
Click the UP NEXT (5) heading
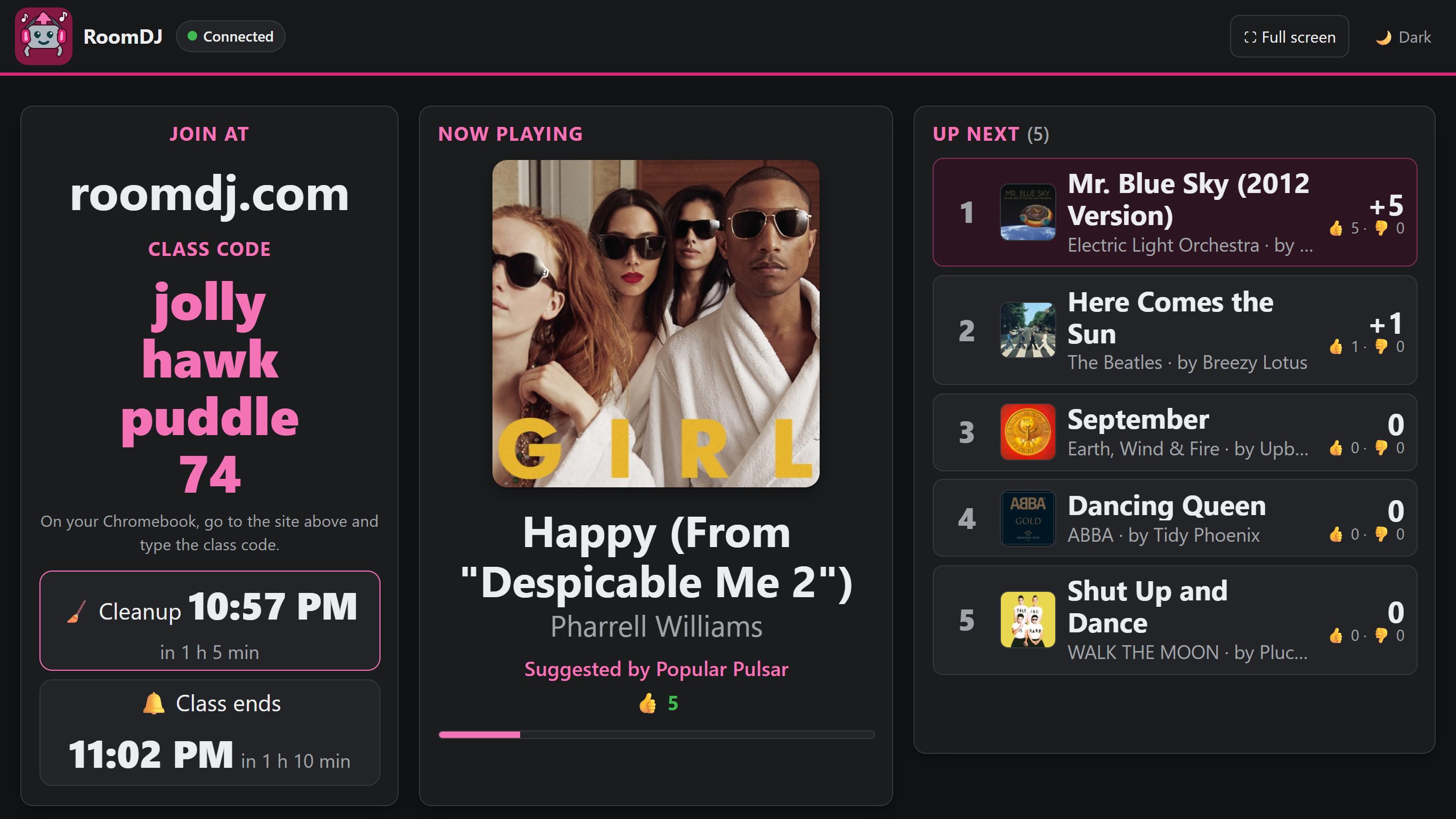point(991,134)
